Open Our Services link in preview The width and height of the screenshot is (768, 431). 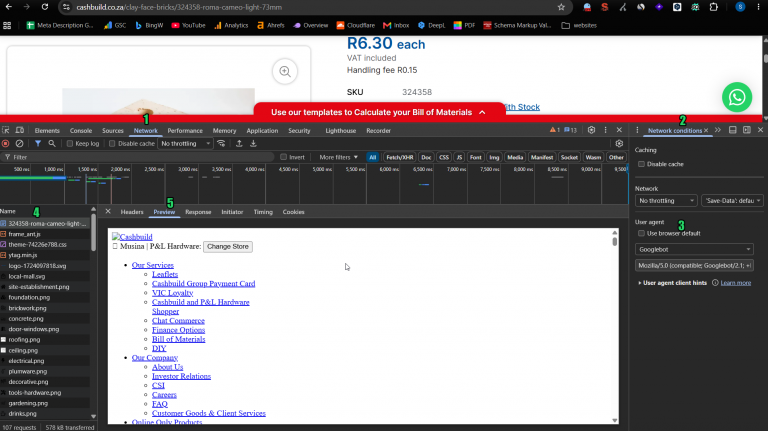[153, 265]
